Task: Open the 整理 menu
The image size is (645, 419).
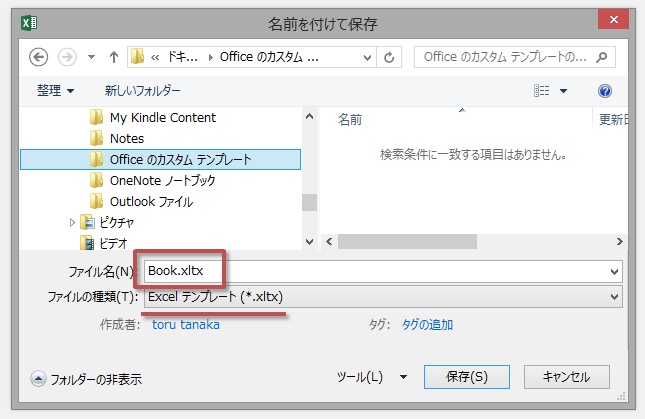Action: coord(55,90)
